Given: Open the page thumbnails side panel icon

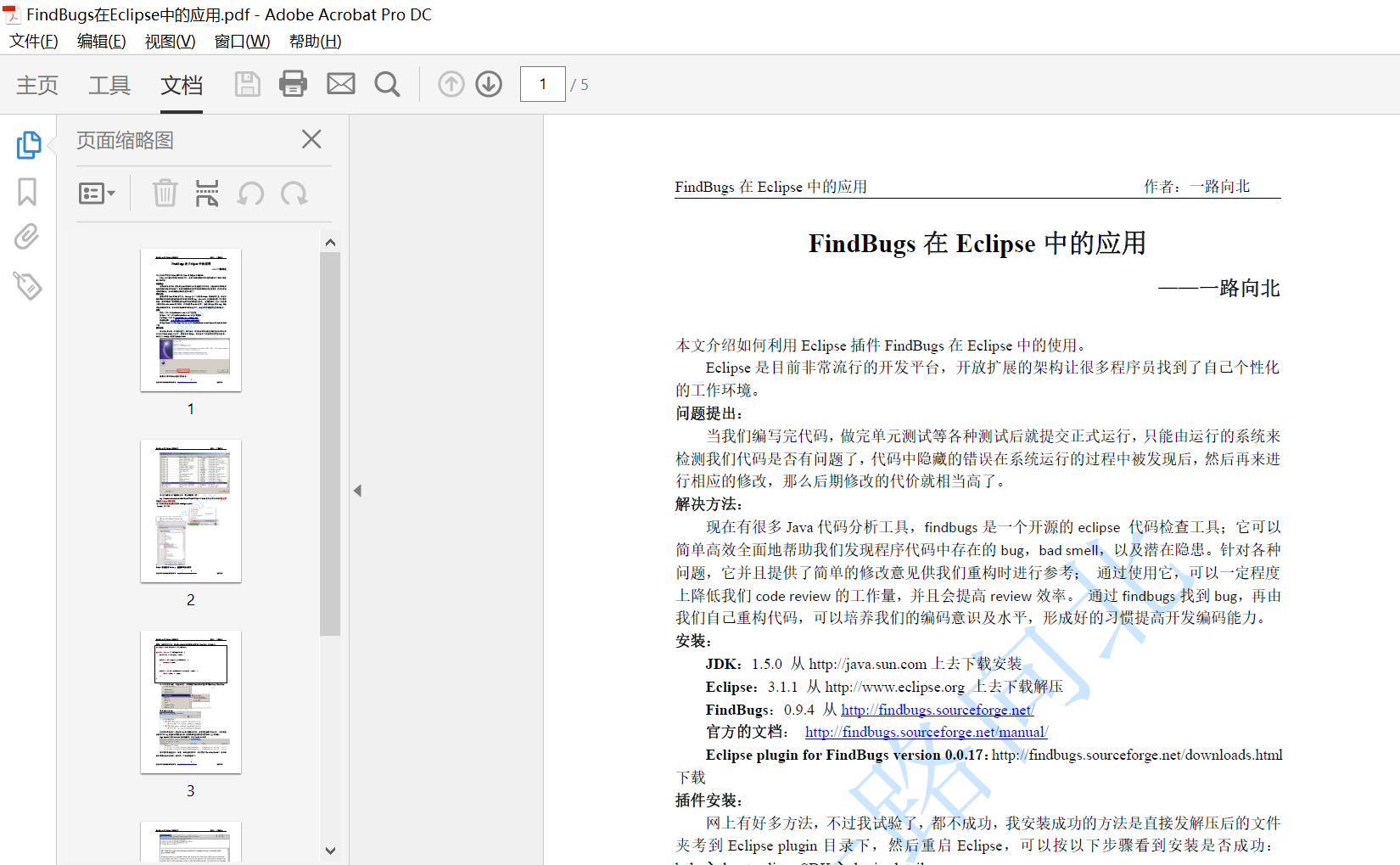Looking at the screenshot, I should tap(28, 144).
